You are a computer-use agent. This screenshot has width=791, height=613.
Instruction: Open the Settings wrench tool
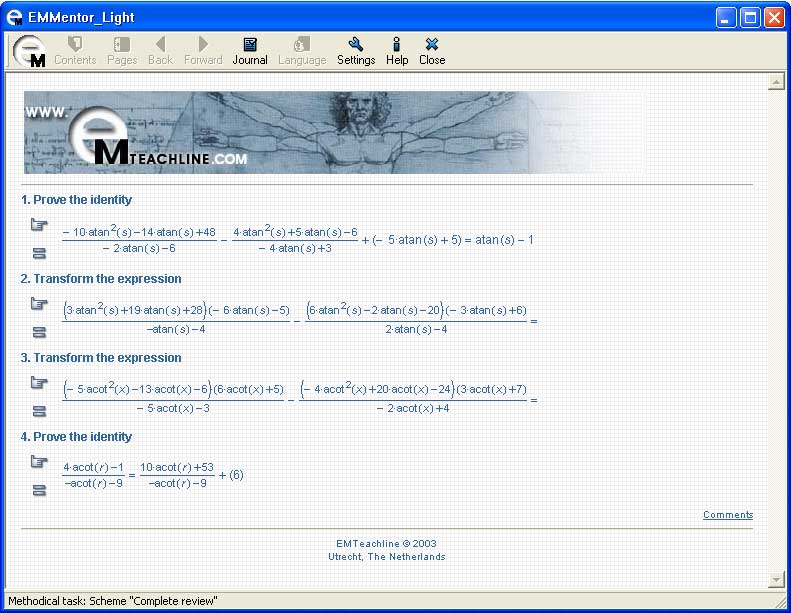(x=355, y=51)
